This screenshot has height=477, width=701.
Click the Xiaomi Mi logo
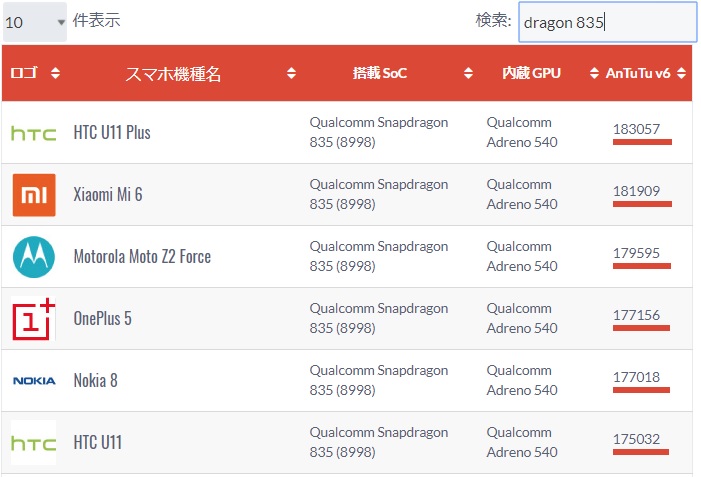pos(34,195)
